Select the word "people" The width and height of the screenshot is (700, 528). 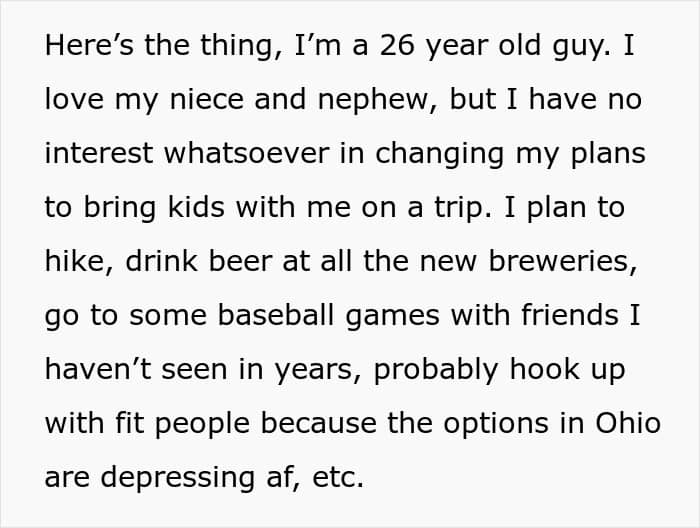coord(202,425)
